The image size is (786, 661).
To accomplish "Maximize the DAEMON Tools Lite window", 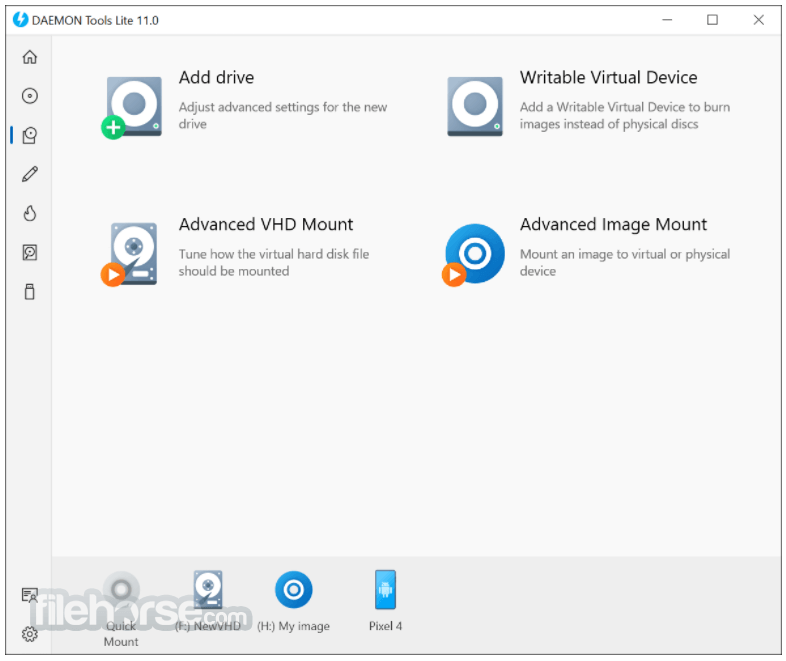I will 712,20.
